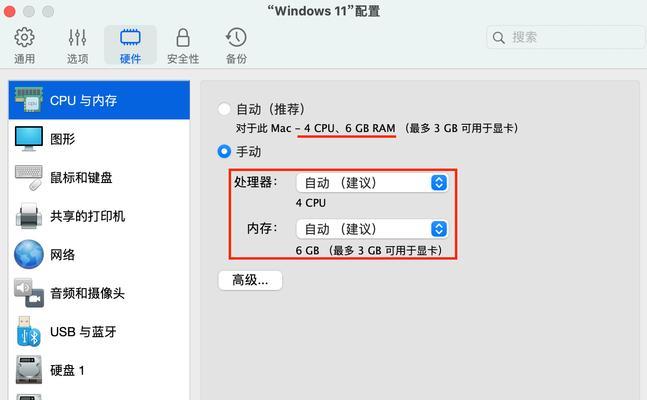Viewport: 647px width, 400px height.
Task: Open the 内存 memory dropdown
Action: click(372, 229)
